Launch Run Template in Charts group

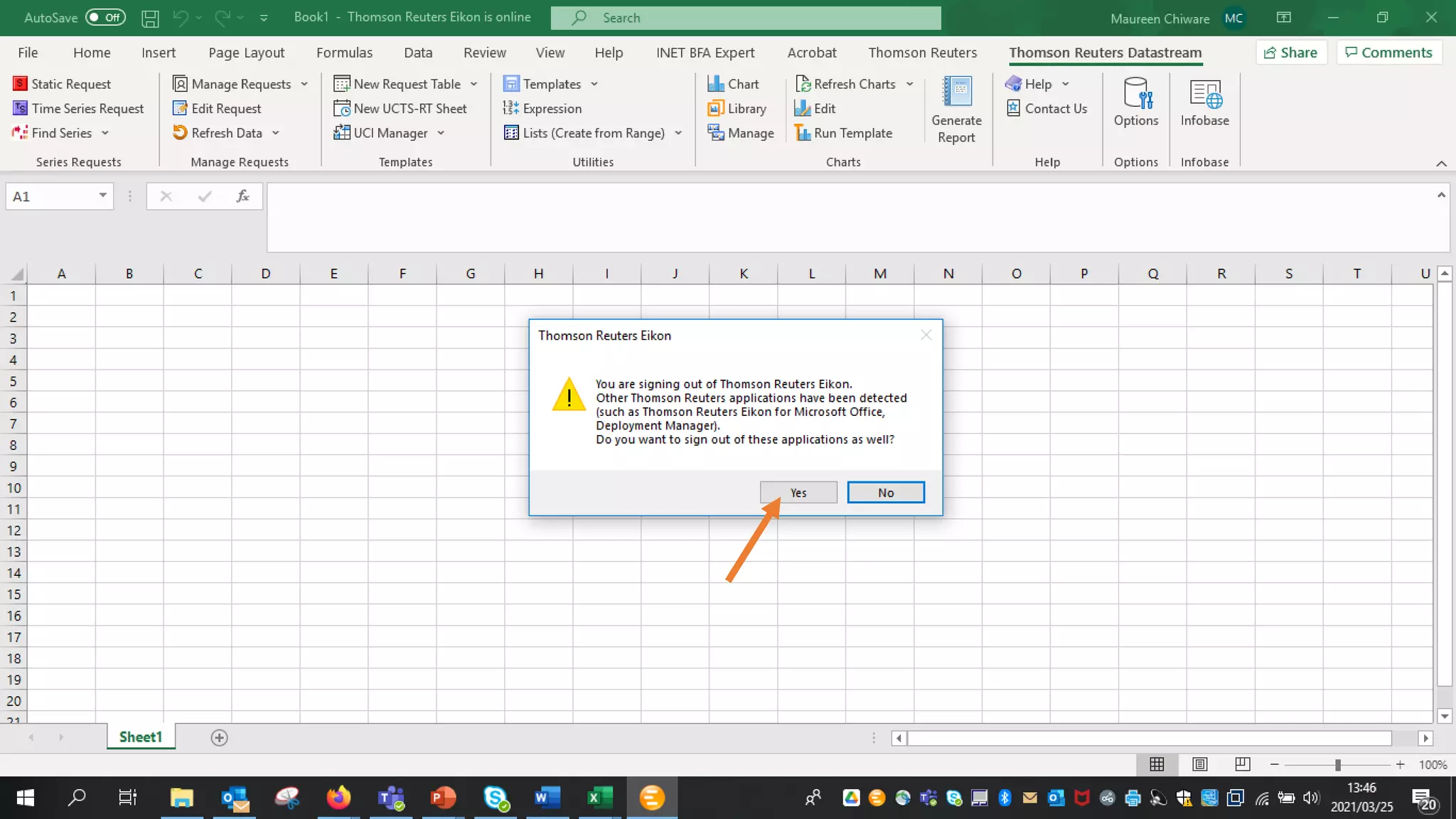(843, 133)
